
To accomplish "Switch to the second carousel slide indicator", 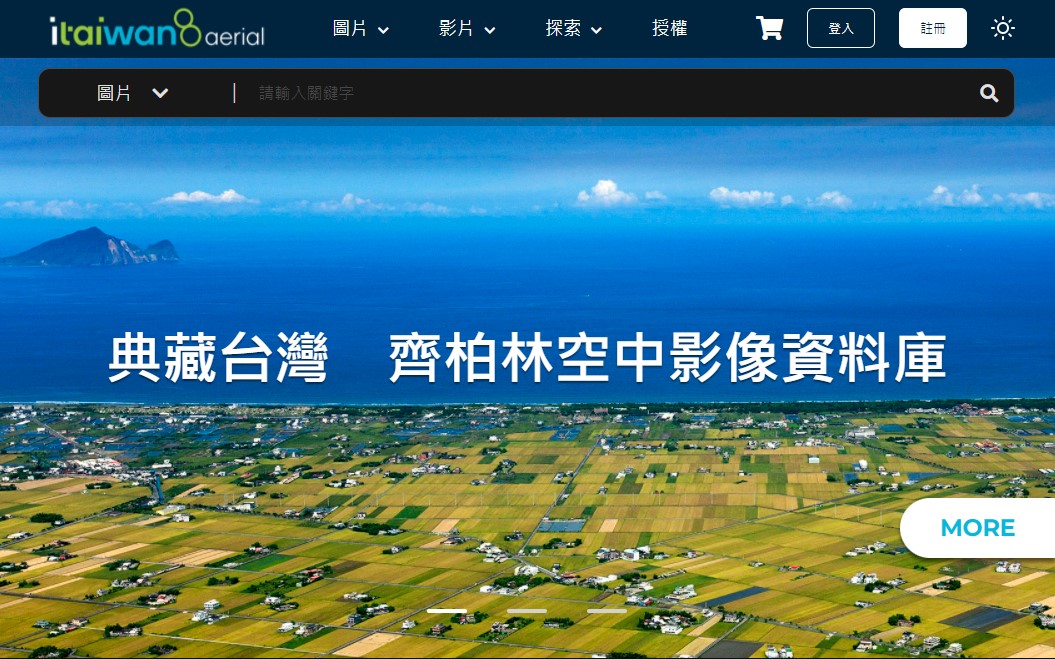I will (x=526, y=610).
